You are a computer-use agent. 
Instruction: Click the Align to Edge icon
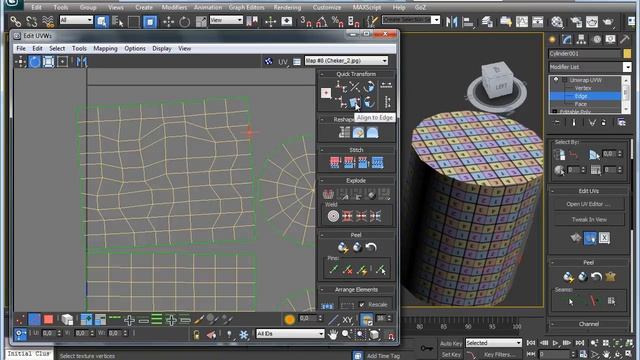[x=354, y=102]
